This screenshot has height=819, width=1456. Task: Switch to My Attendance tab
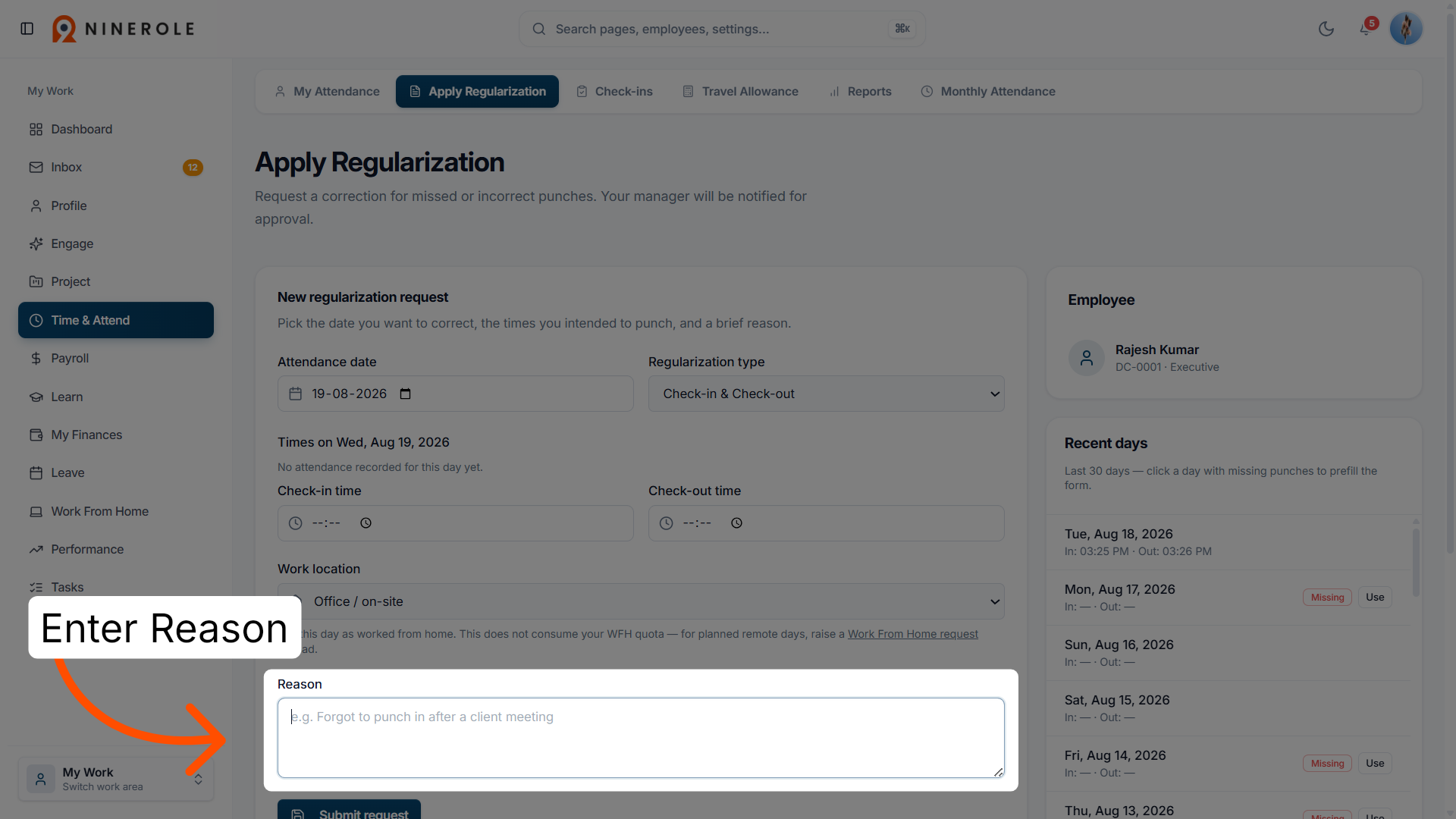pyautogui.click(x=327, y=92)
